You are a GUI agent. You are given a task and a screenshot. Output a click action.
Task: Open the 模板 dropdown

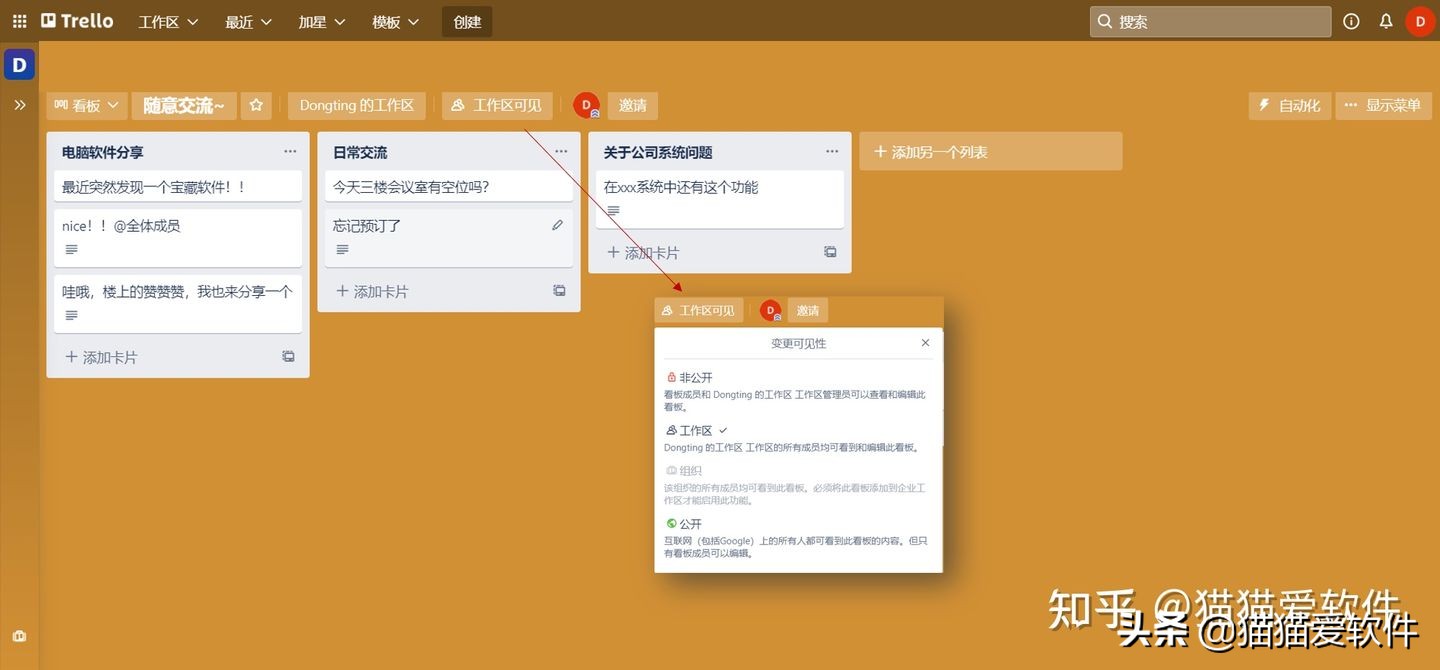pyautogui.click(x=394, y=20)
